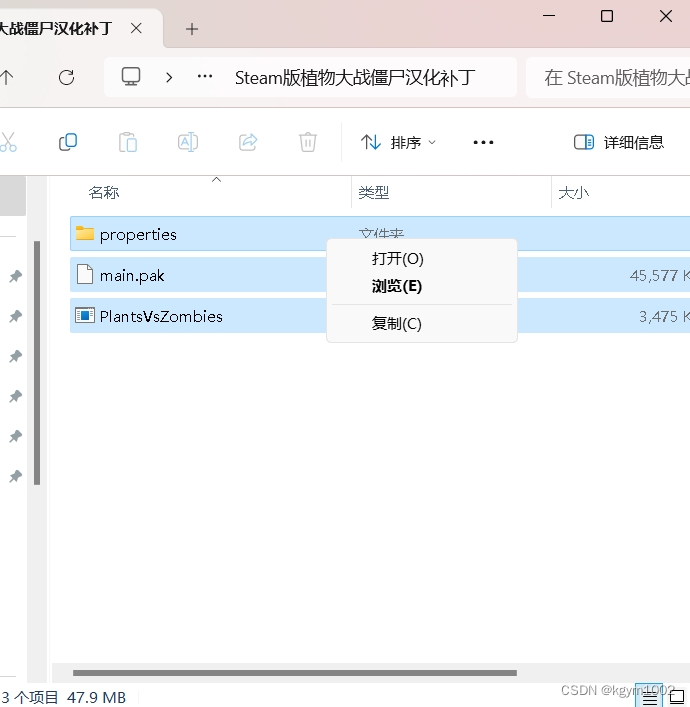Click the This PC monitor icon
This screenshot has height=707, width=690.
(x=131, y=77)
